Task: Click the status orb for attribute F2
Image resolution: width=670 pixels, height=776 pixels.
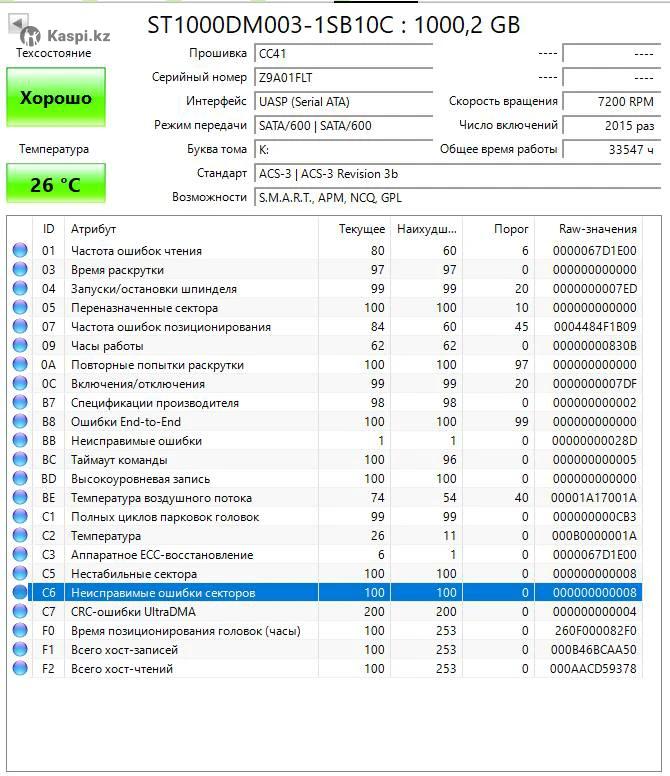Action: [x=20, y=669]
